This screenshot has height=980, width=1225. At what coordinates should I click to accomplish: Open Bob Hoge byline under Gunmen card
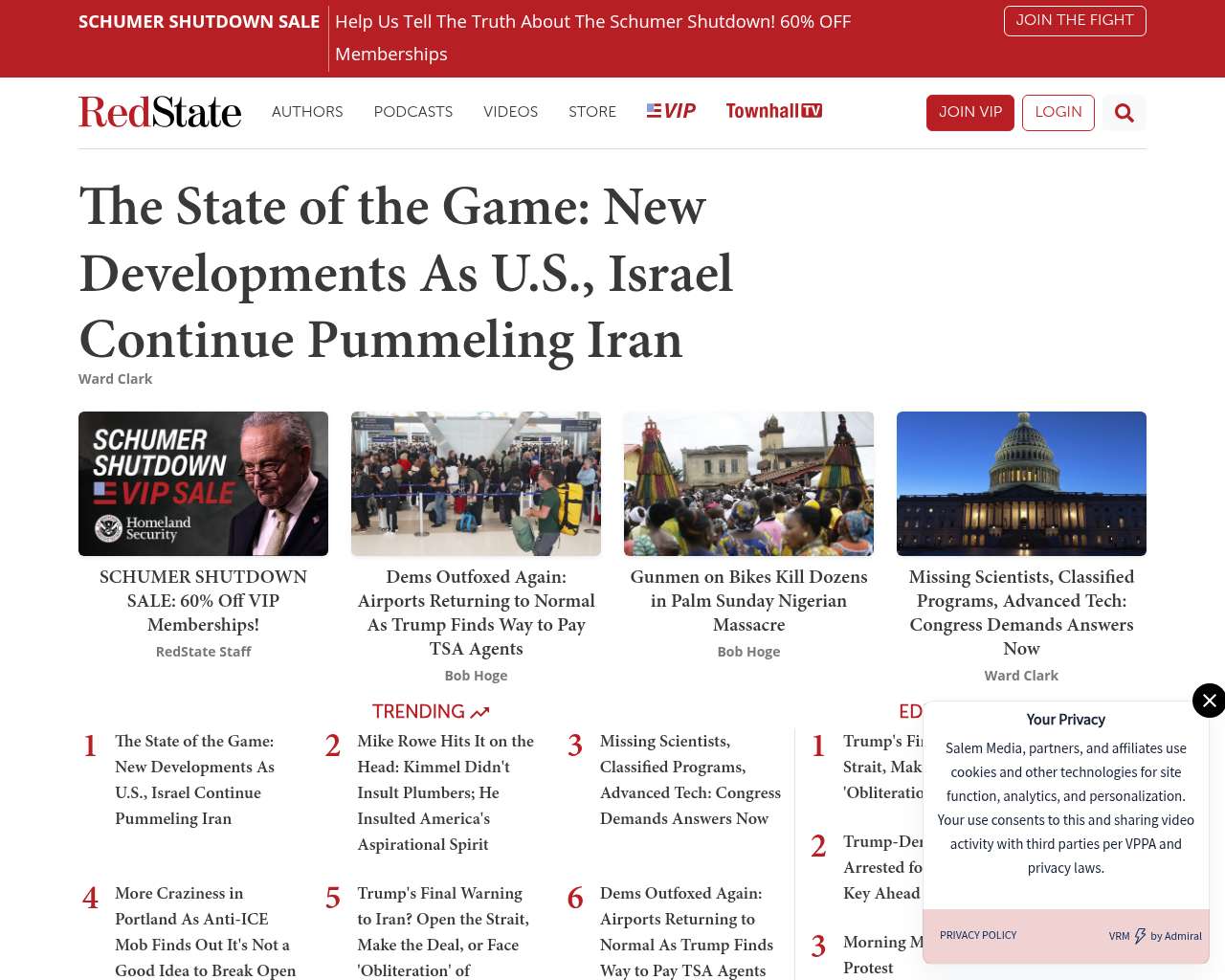tap(748, 652)
